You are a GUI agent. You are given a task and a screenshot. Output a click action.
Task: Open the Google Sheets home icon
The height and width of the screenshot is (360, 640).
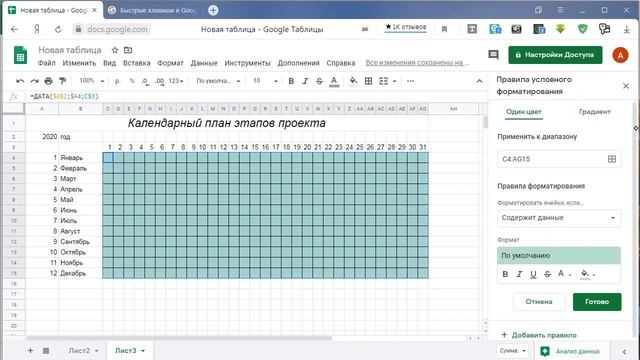20,55
